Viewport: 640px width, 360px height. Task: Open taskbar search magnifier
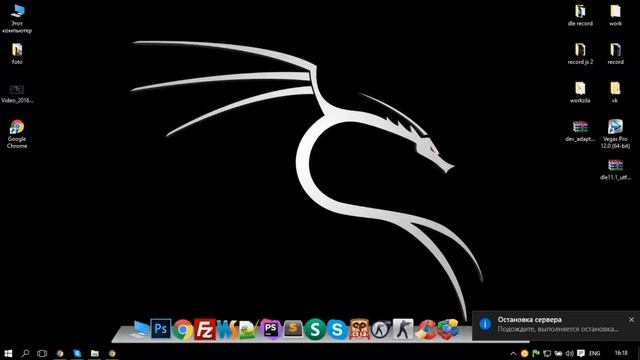(x=25, y=353)
